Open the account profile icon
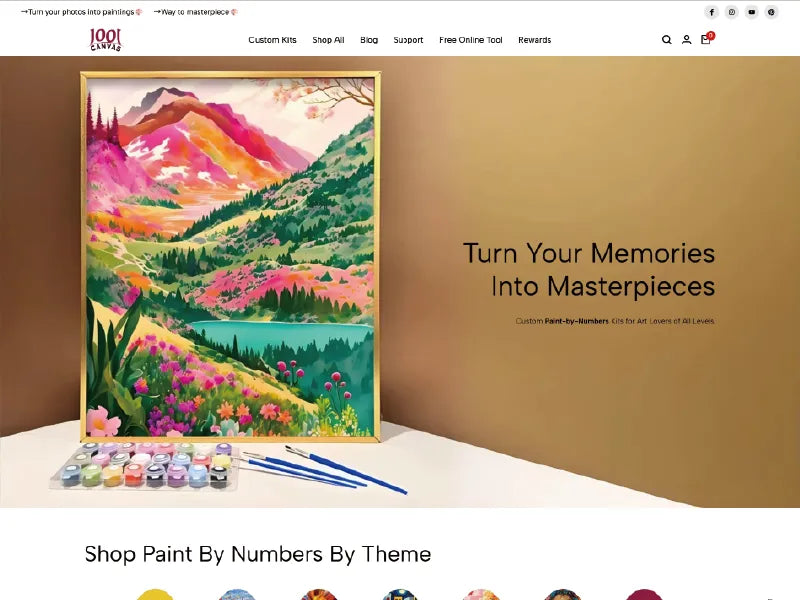The width and height of the screenshot is (800, 600). point(687,40)
